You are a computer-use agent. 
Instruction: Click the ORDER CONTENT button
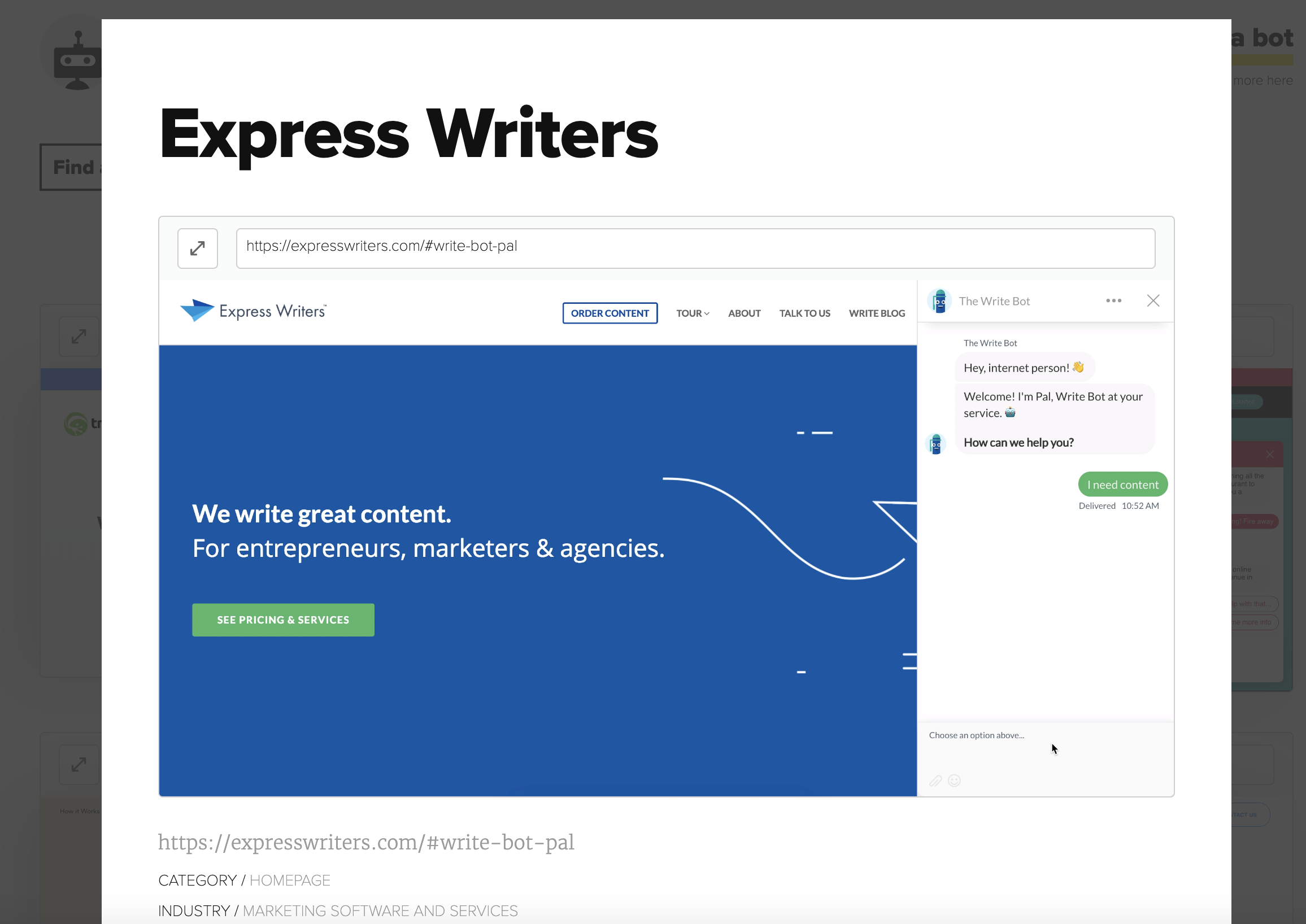610,313
